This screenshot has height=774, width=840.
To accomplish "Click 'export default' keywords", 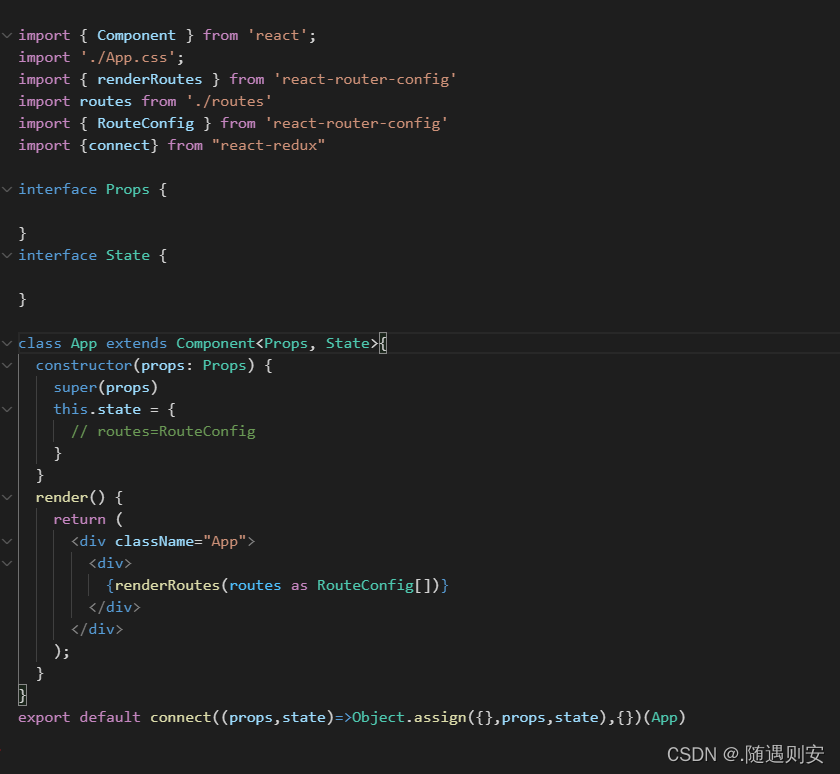I will (79, 717).
